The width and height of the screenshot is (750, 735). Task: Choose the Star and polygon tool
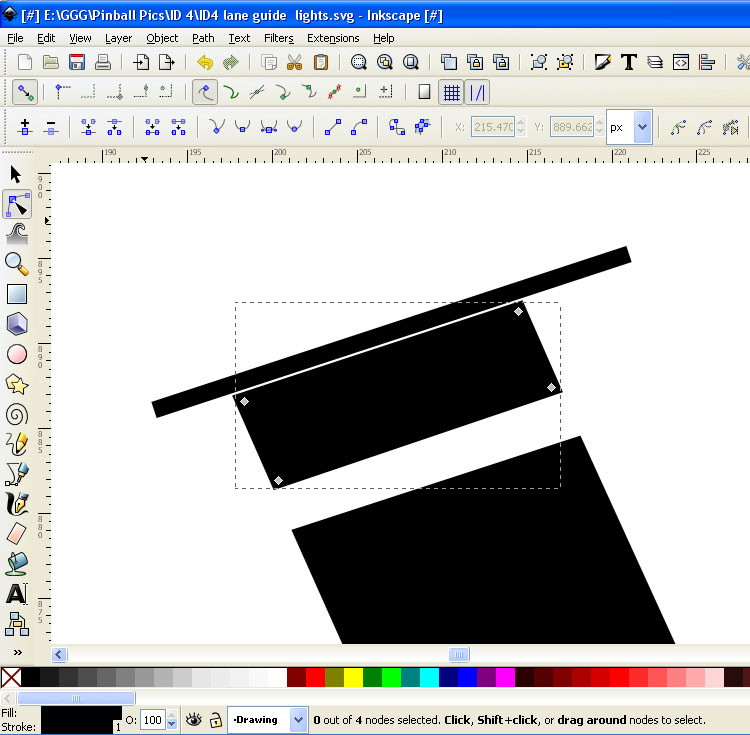pyautogui.click(x=16, y=384)
